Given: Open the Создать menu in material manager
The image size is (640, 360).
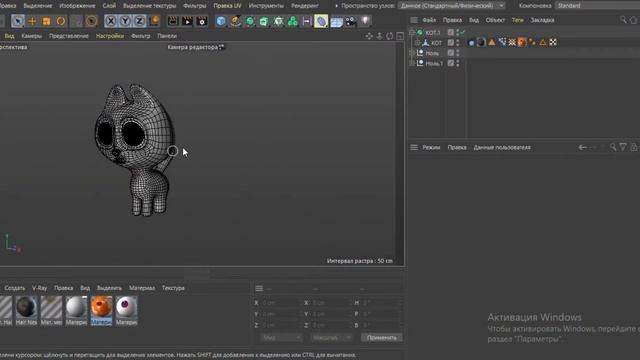Looking at the screenshot, I should click(x=15, y=288).
